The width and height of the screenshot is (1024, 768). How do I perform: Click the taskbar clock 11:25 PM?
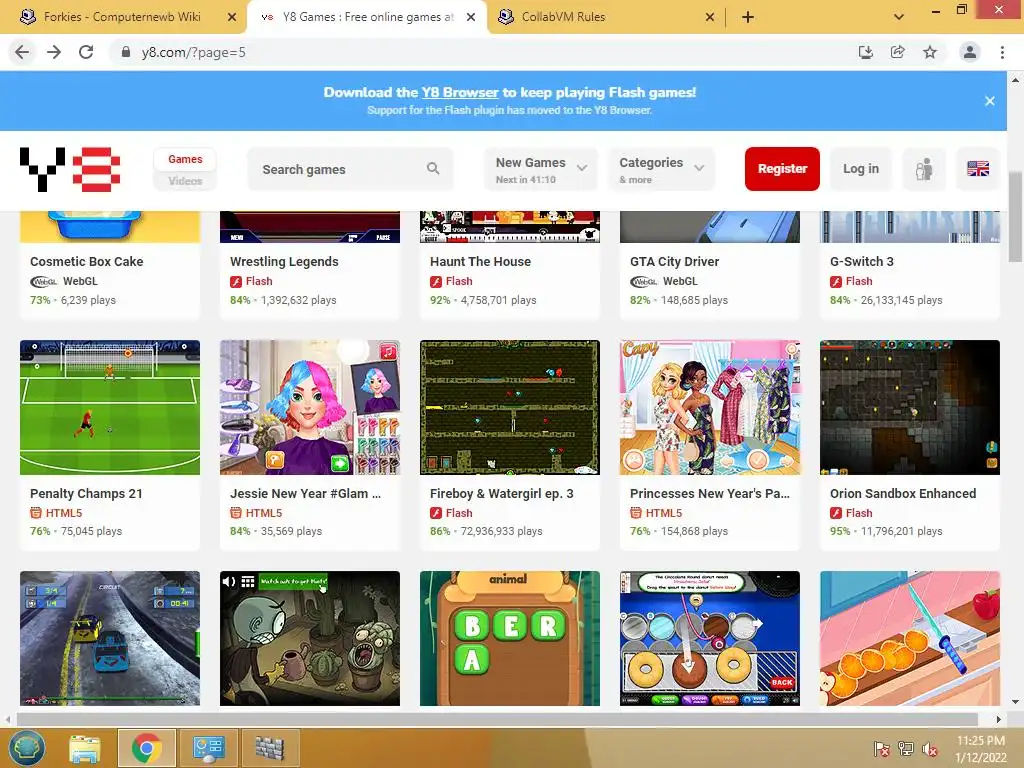[980, 741]
